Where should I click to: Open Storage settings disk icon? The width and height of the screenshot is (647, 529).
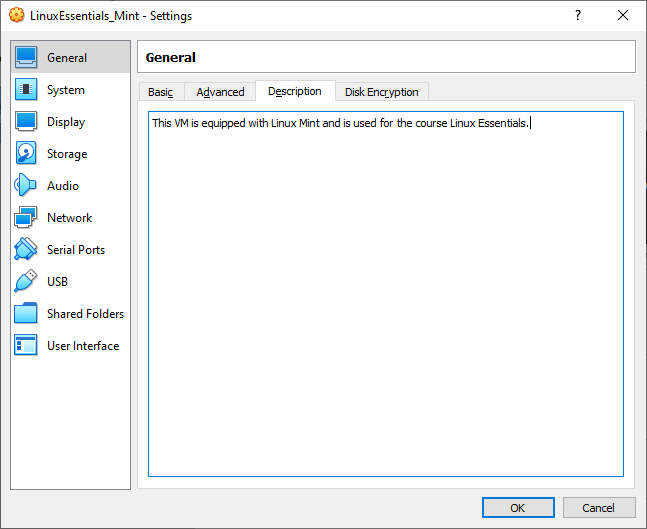[26, 153]
